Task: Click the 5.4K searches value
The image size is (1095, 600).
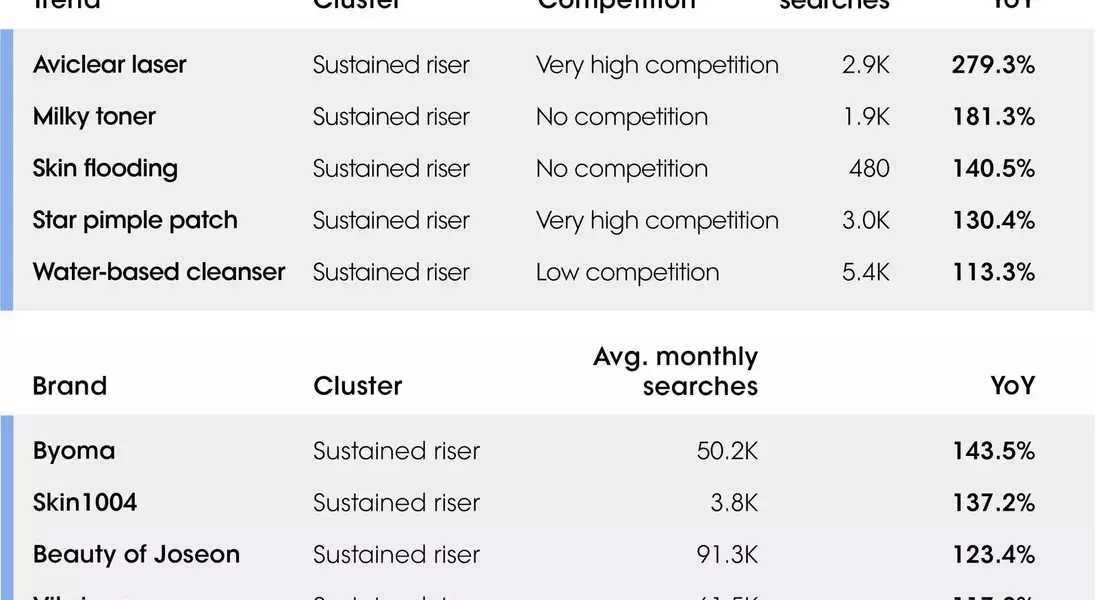Action: pos(865,272)
